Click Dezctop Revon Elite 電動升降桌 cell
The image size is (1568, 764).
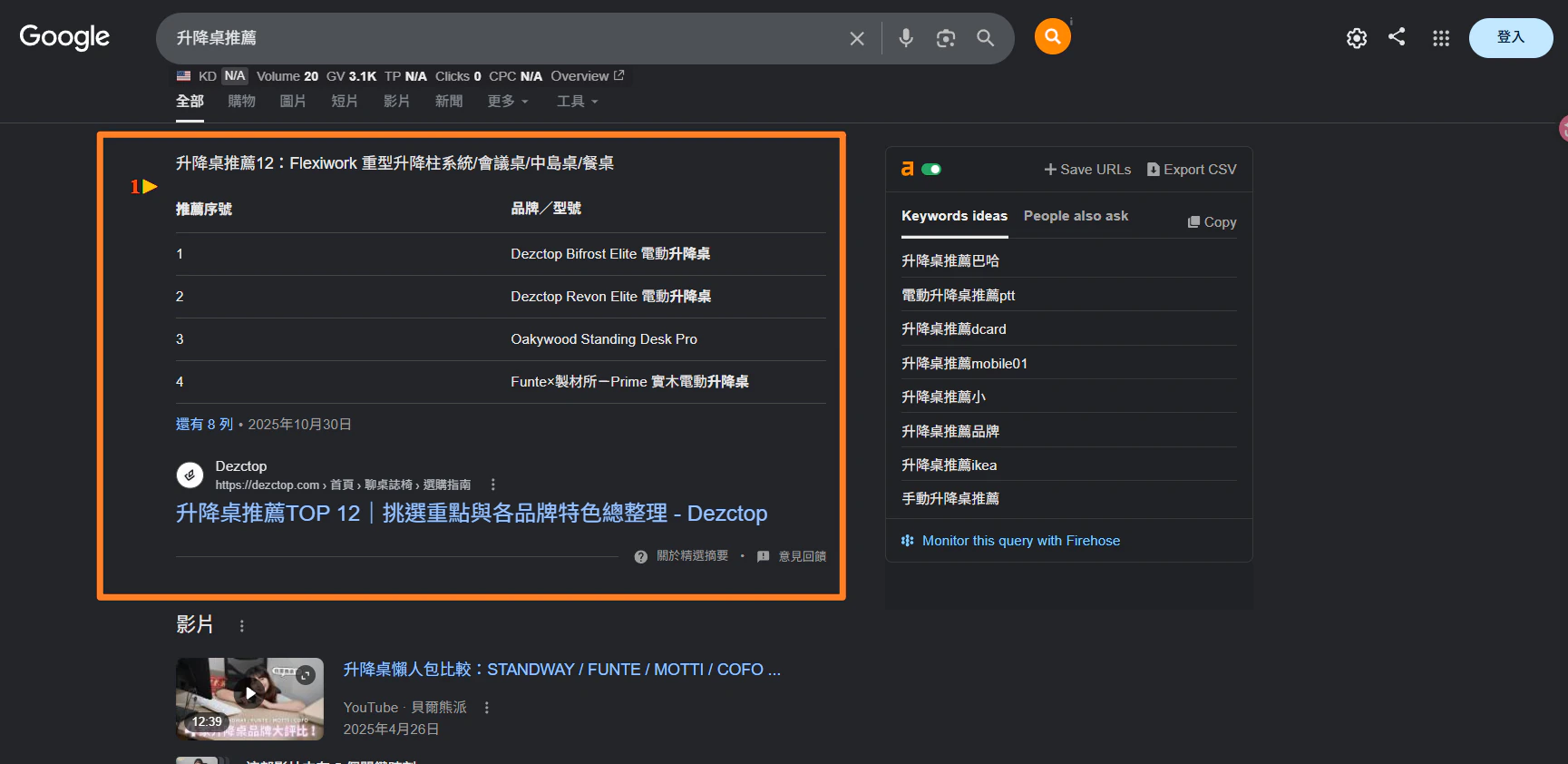tap(610, 297)
